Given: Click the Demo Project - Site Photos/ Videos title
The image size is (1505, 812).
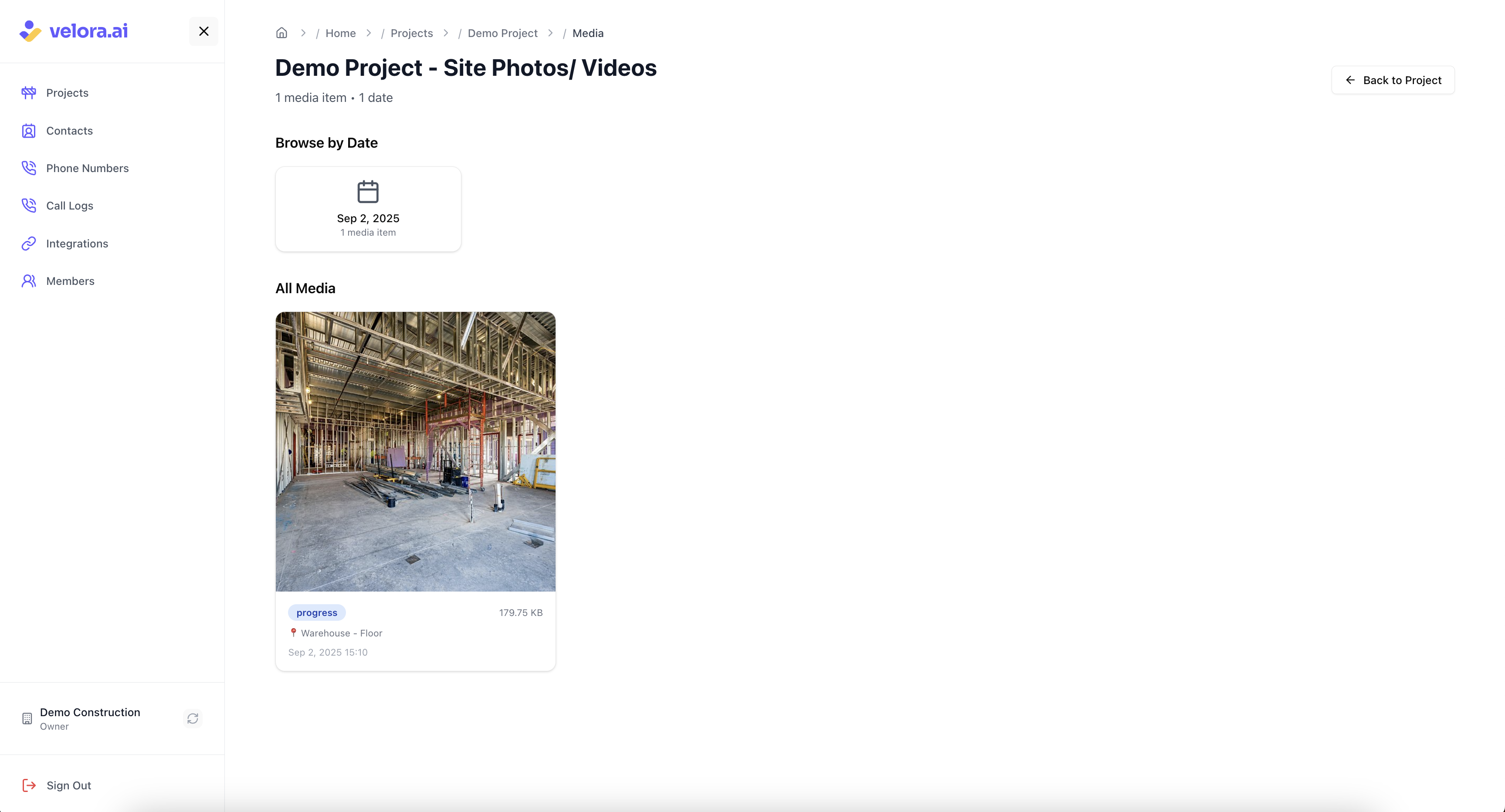Looking at the screenshot, I should tap(466, 68).
